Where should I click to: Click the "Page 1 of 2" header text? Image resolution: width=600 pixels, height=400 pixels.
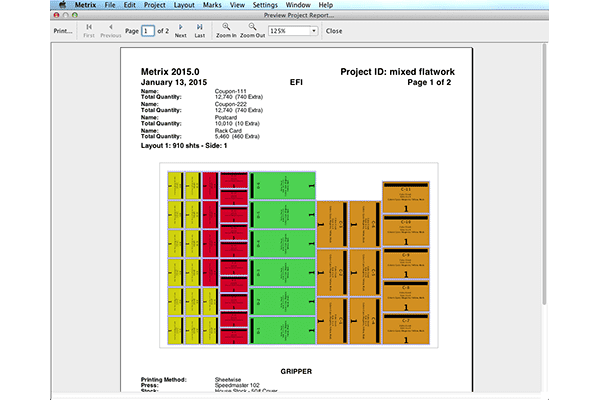[429, 82]
